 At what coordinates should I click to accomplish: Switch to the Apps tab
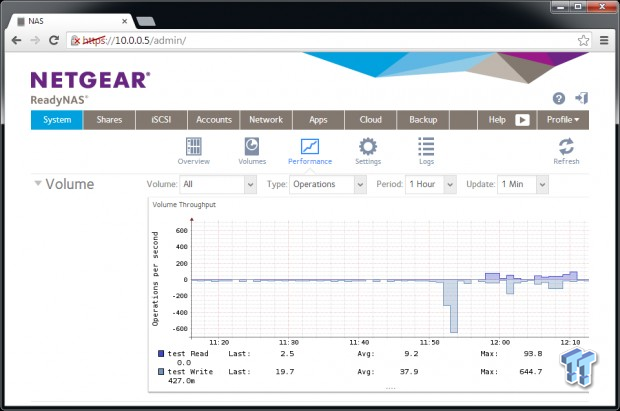[x=318, y=120]
